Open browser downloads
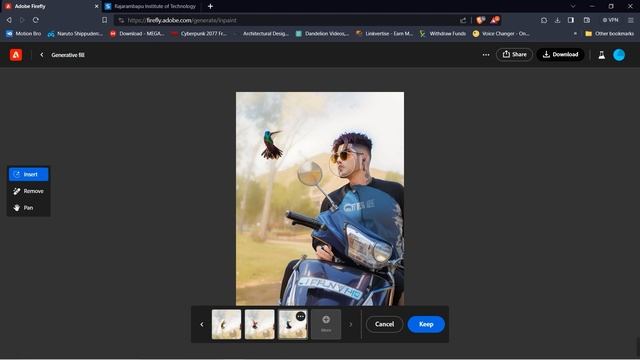 pos(557,20)
